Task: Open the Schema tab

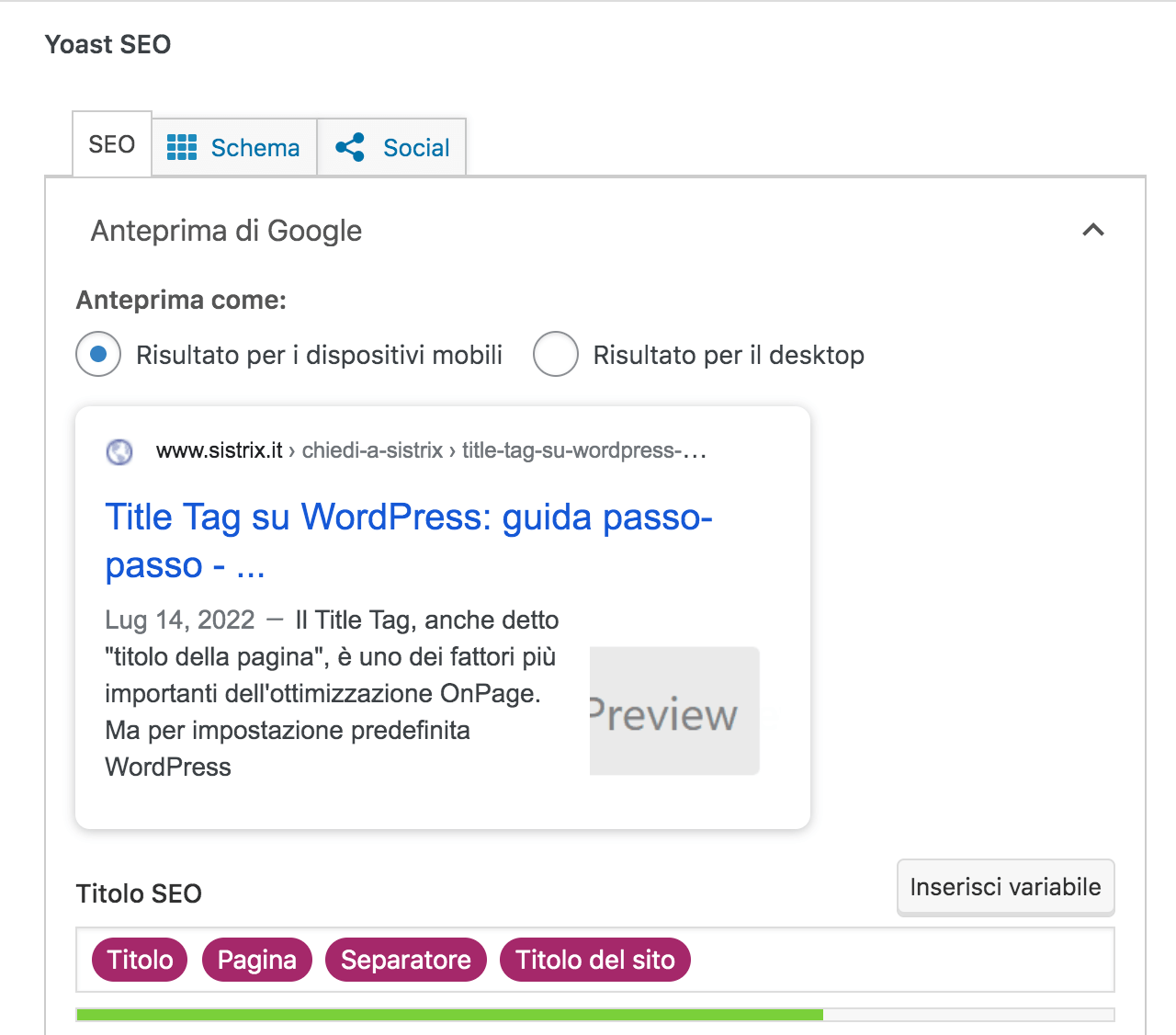Action: [x=234, y=147]
